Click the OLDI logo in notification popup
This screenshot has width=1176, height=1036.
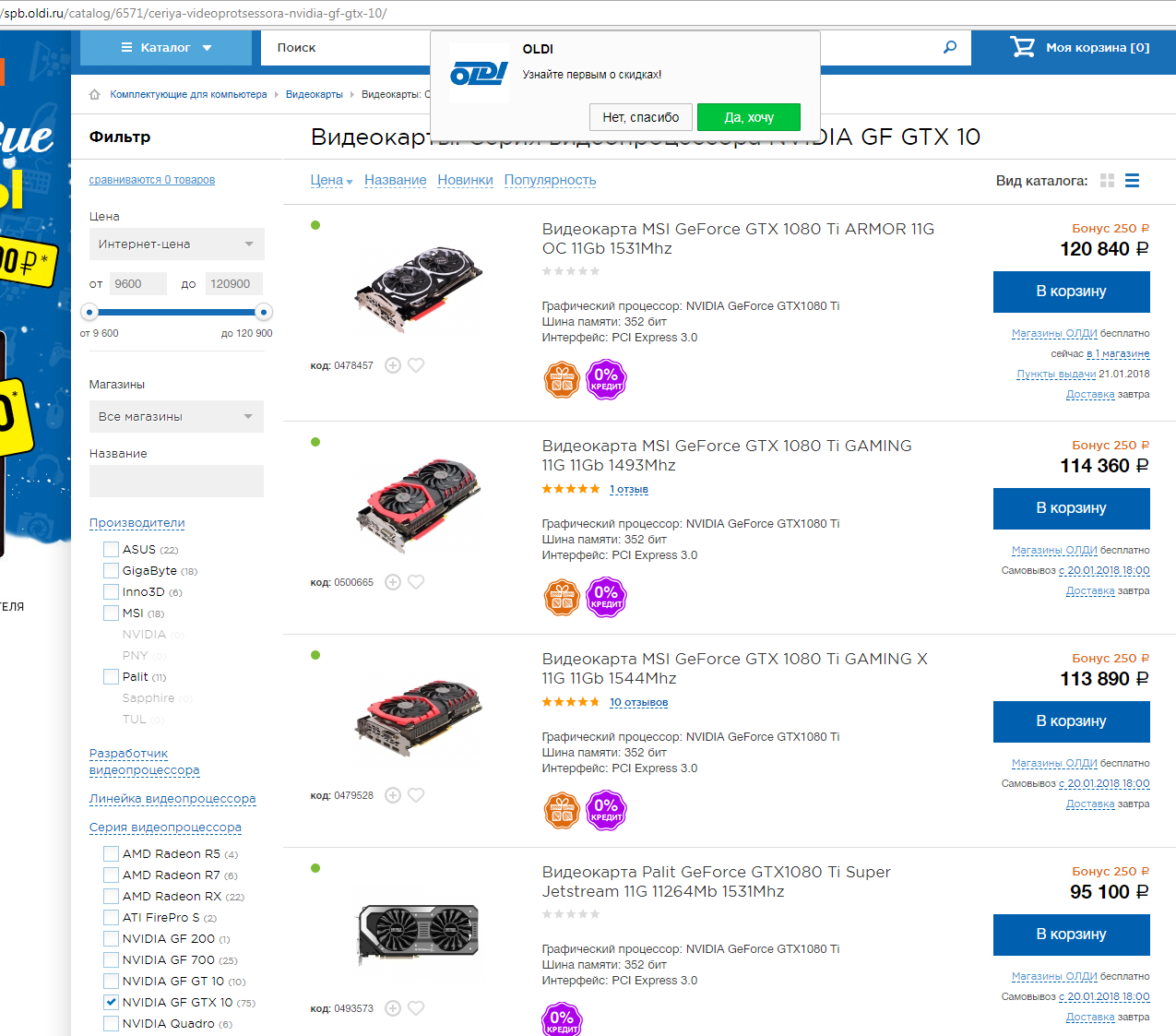point(479,74)
